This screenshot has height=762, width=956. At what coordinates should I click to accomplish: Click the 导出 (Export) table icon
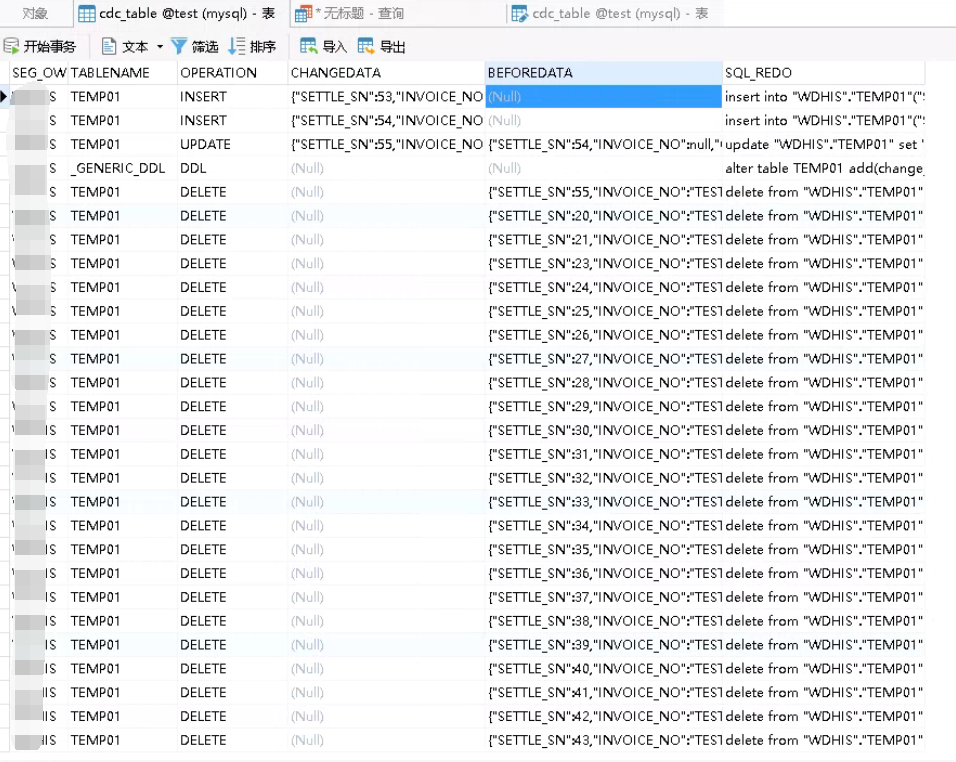365,45
